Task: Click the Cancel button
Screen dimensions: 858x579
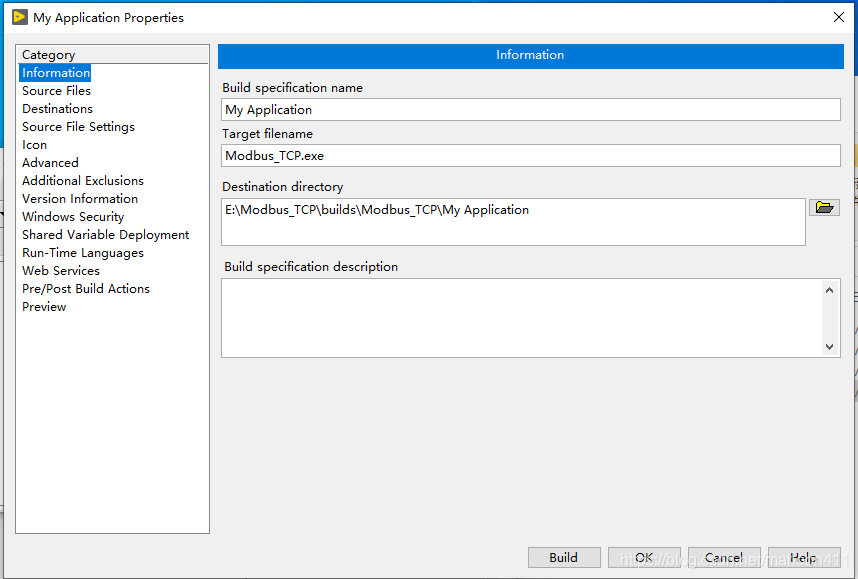Action: tap(723, 558)
